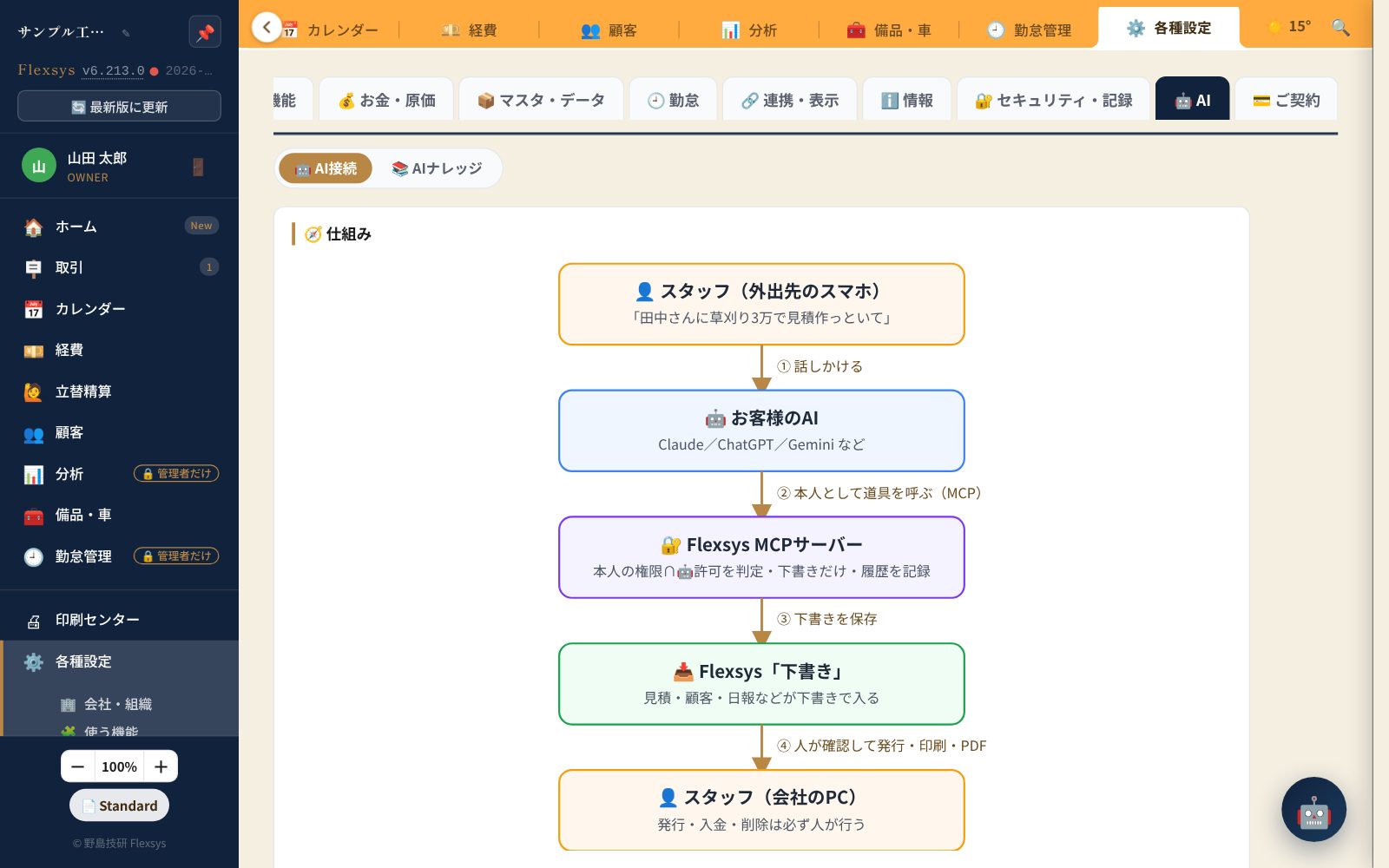Screen dimensions: 1389x868
Task: Decrease zoom with the minus button
Action: [x=78, y=766]
